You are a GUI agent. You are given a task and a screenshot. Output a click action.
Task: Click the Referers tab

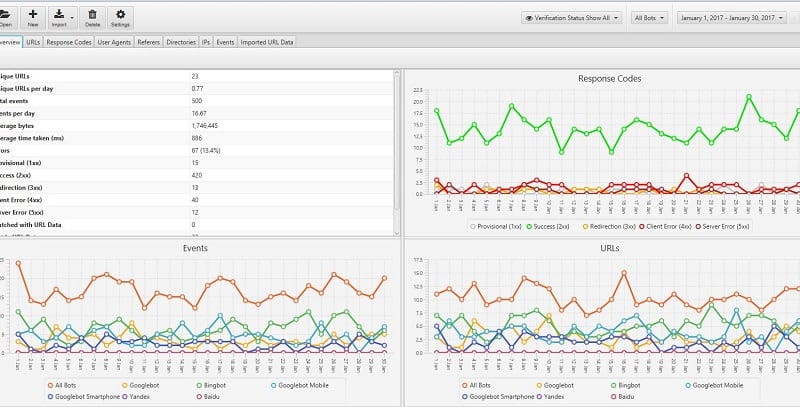(149, 42)
